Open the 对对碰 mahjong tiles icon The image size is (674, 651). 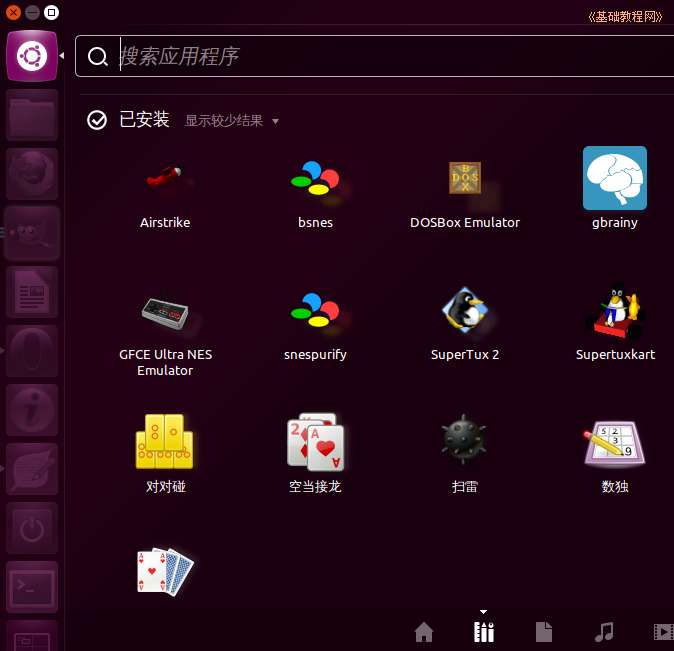(165, 441)
